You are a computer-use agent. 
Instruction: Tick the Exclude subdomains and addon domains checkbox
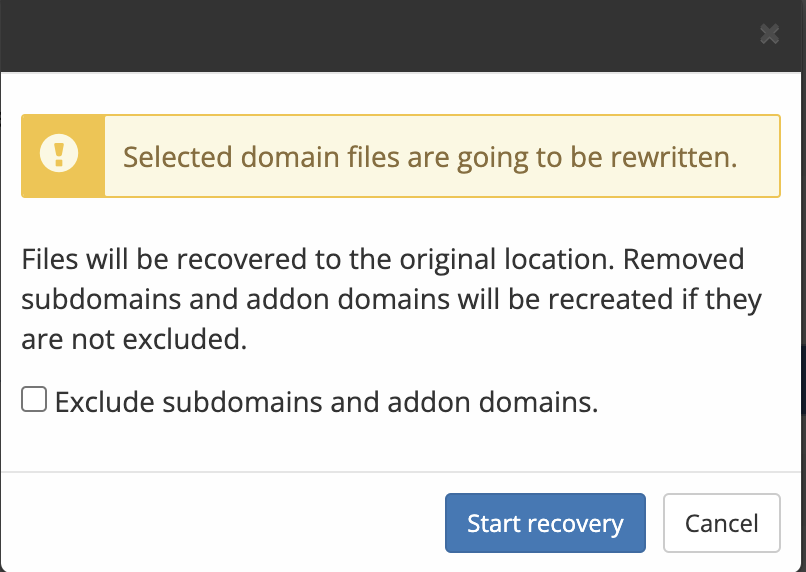pos(34,399)
